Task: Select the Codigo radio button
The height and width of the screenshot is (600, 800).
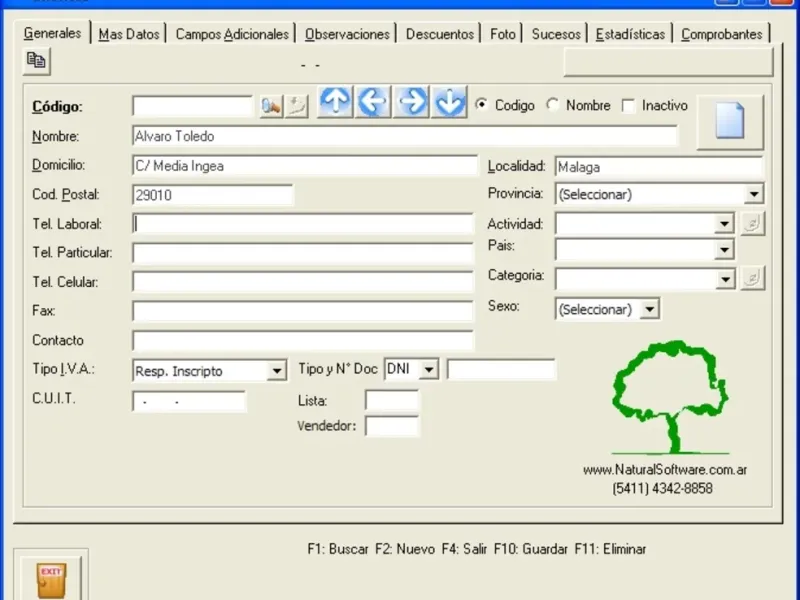Action: [x=481, y=105]
